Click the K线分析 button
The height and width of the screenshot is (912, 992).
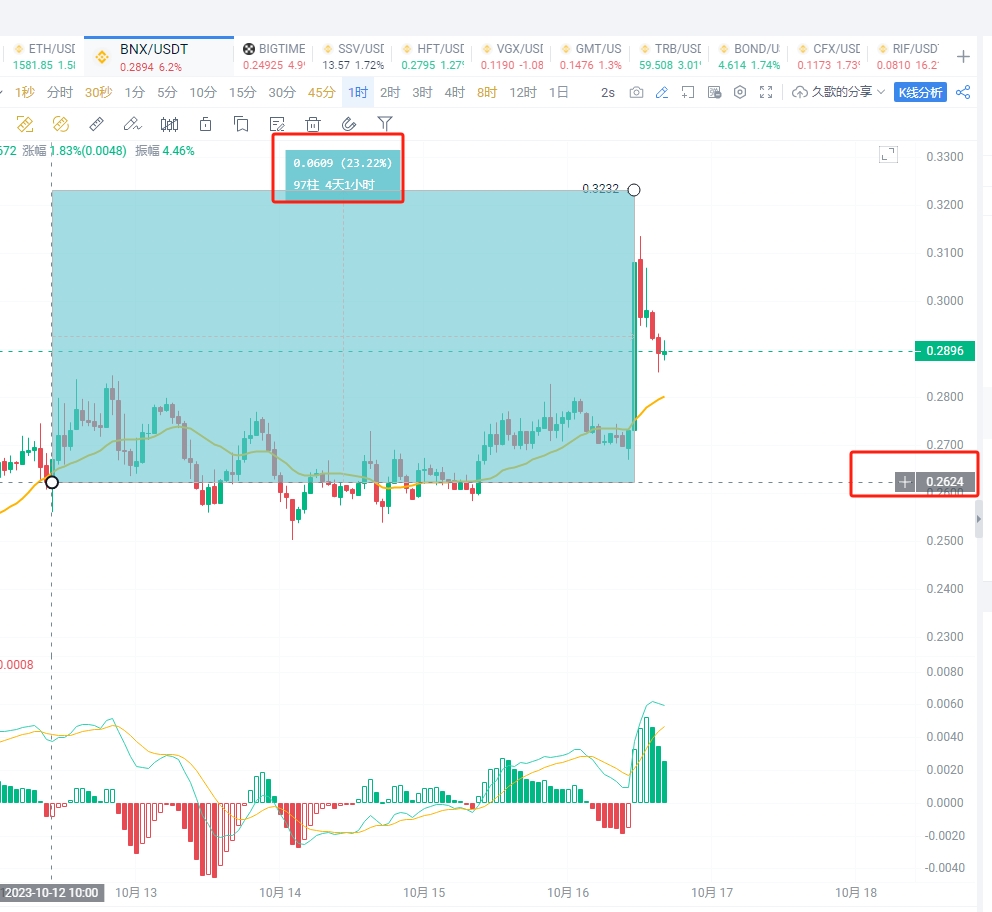[x=919, y=91]
